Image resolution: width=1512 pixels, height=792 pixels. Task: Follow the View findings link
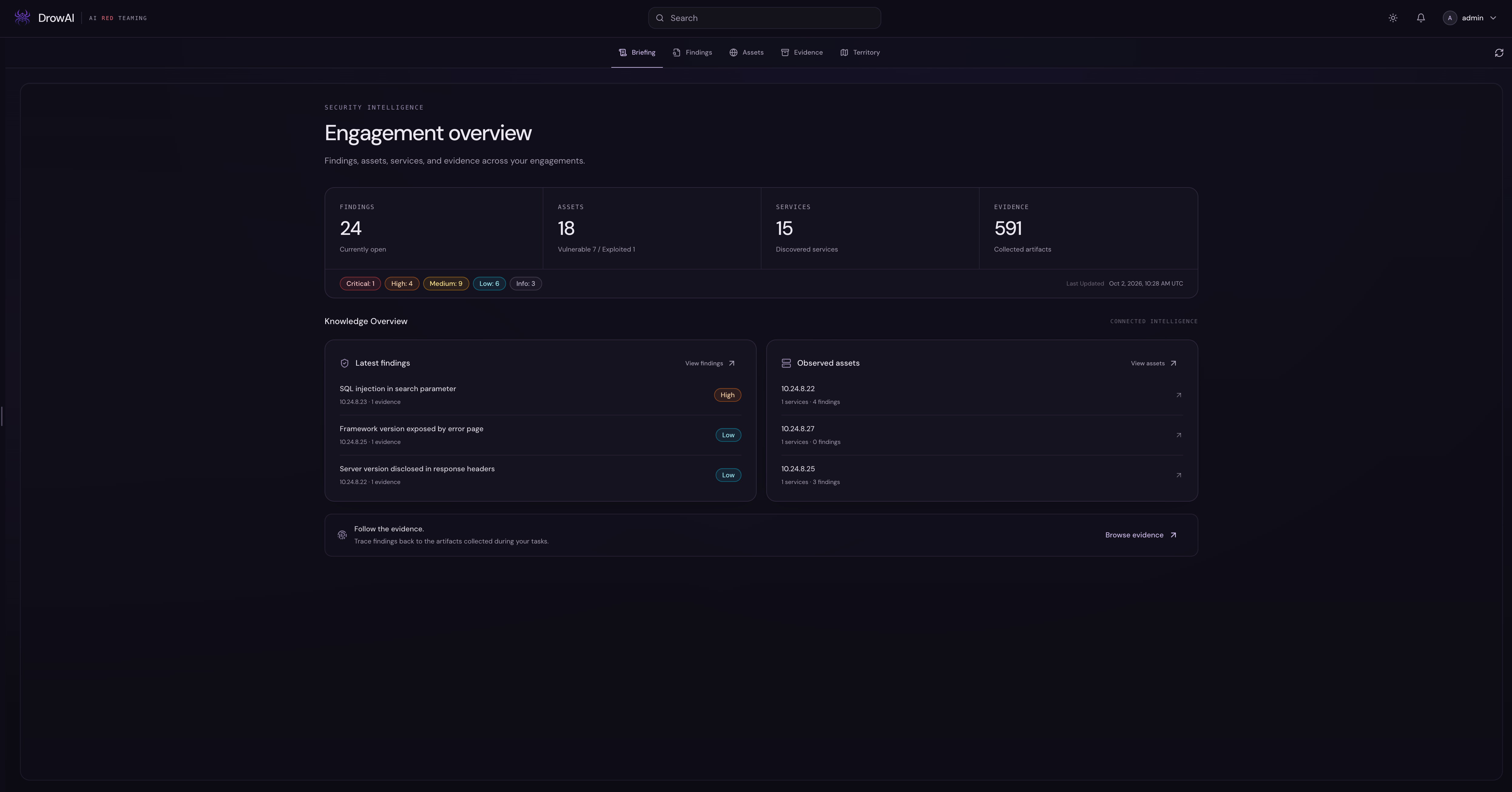710,364
